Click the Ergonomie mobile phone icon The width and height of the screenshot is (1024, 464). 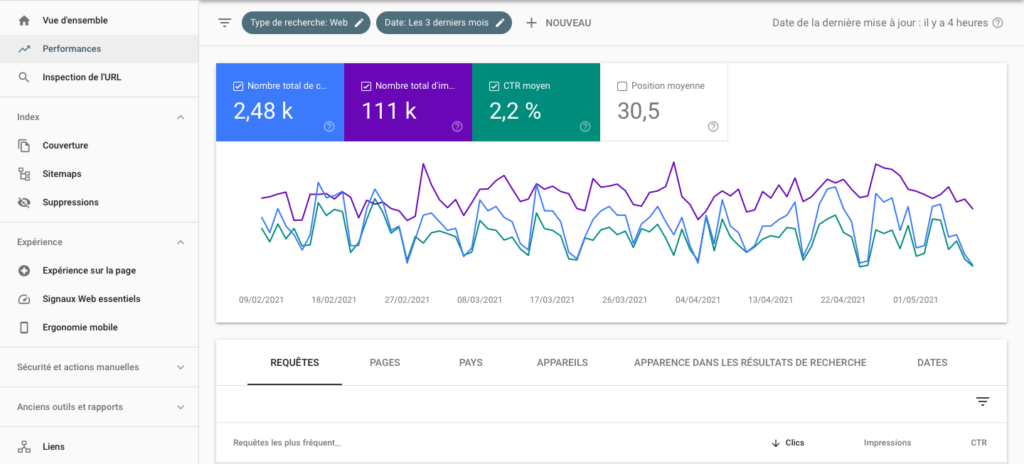(x=24, y=327)
